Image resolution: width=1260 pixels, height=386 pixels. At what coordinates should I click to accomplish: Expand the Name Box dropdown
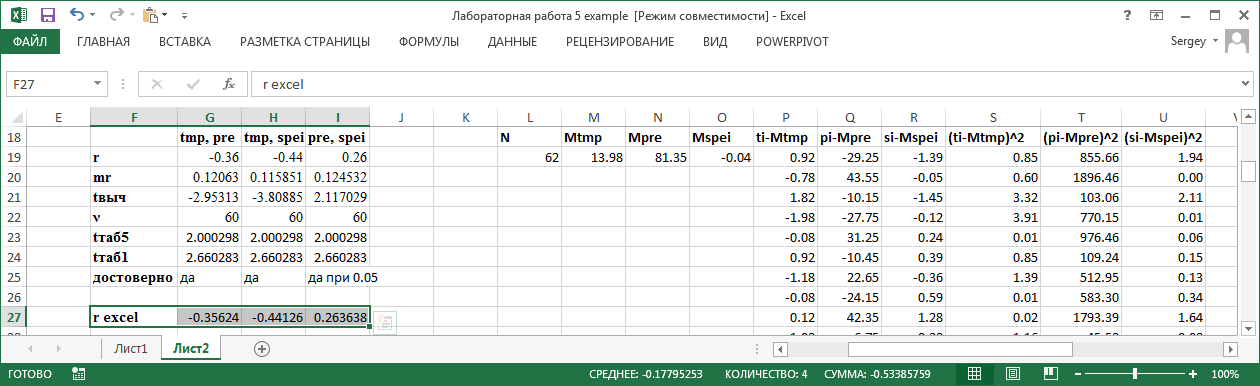point(97,85)
